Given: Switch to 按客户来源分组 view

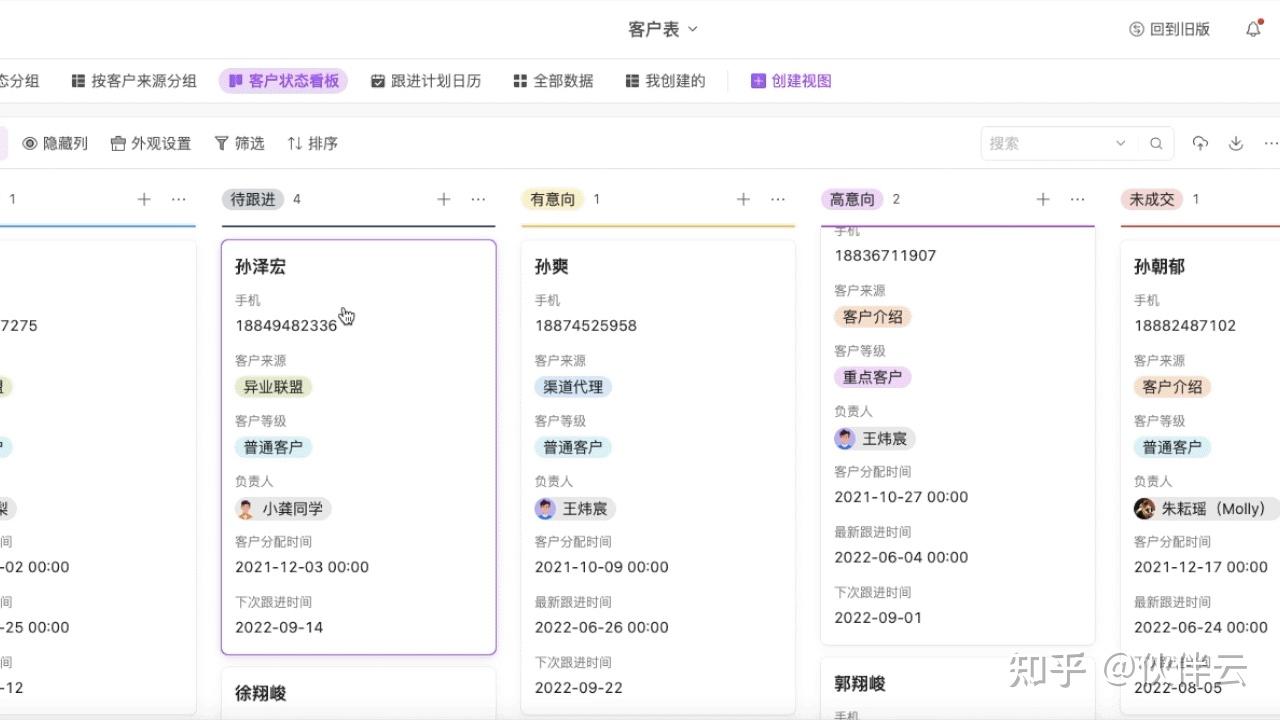Looking at the screenshot, I should click(134, 81).
